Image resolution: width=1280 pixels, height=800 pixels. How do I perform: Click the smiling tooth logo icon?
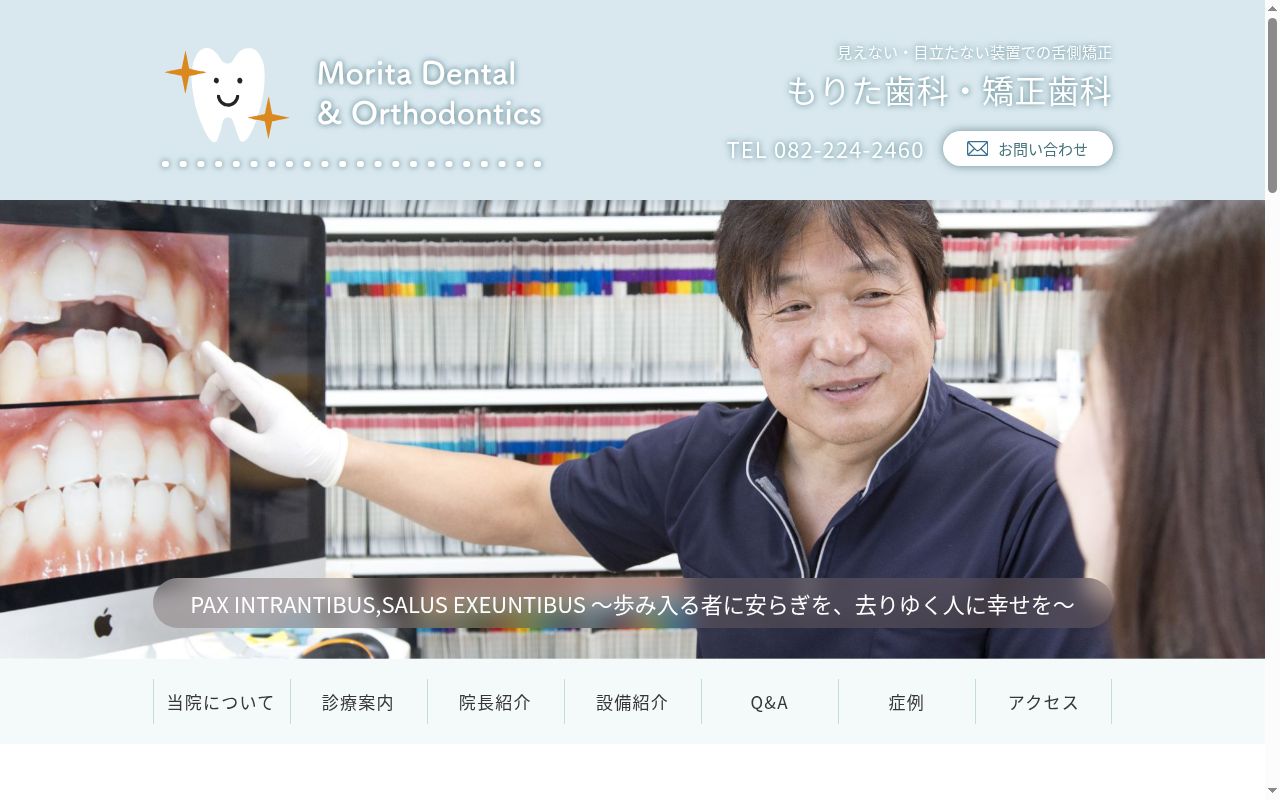tap(228, 94)
